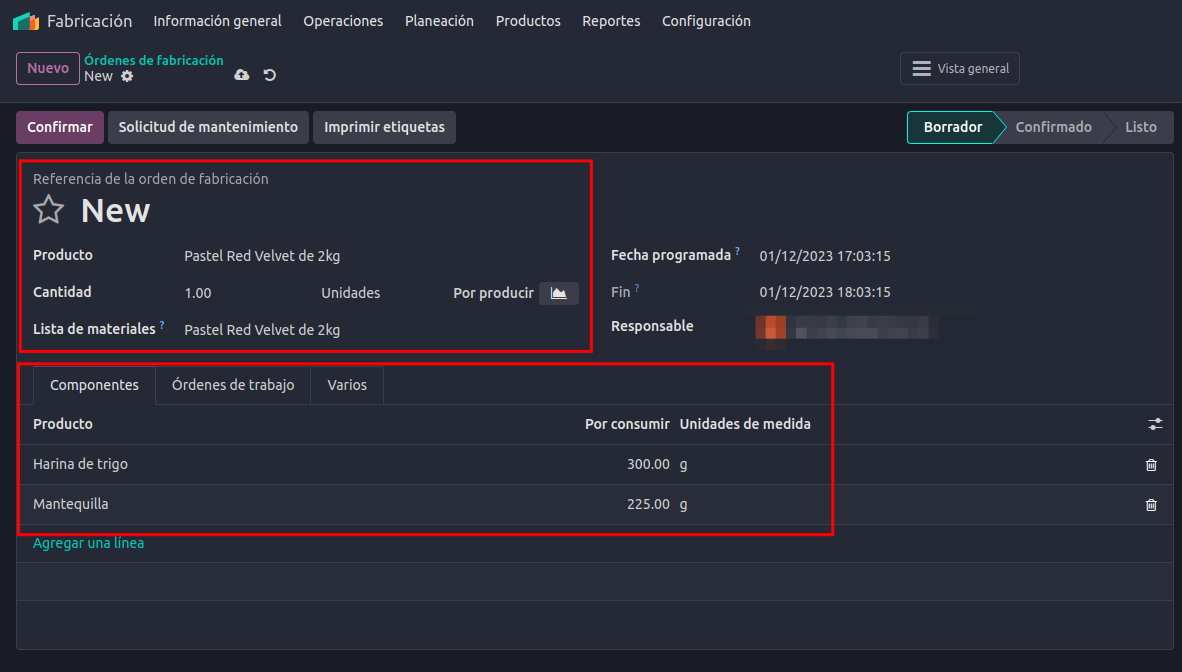Image resolution: width=1182 pixels, height=672 pixels.
Task: Go back to Órdenes de fabricación breadcrumb
Action: [154, 60]
